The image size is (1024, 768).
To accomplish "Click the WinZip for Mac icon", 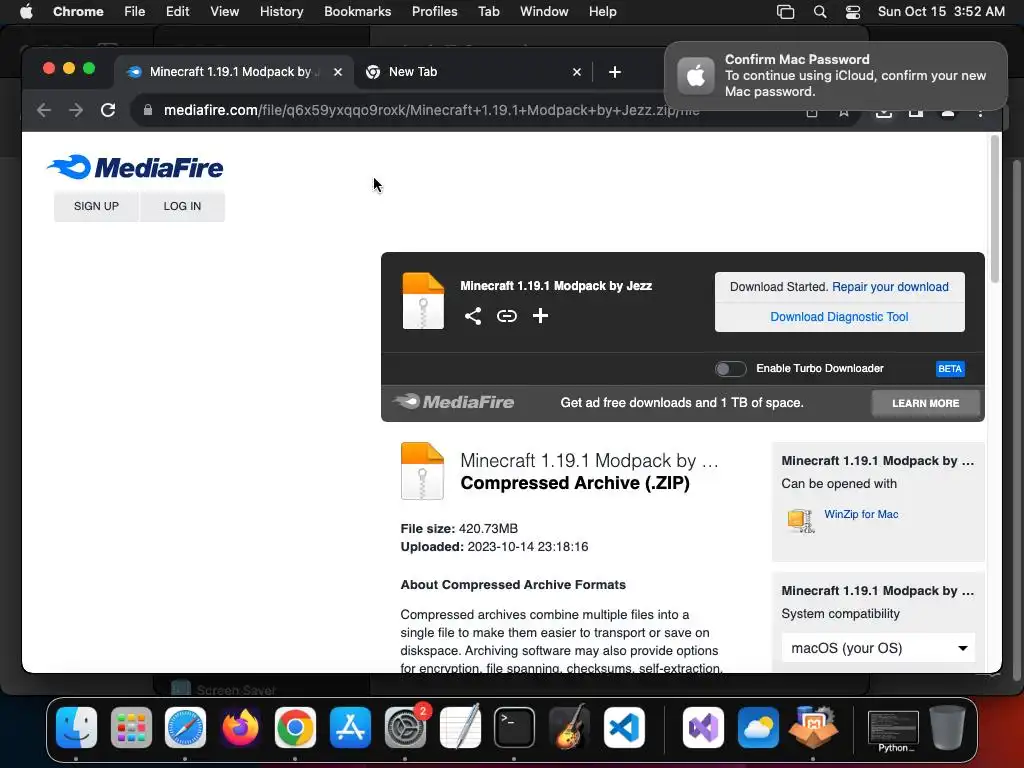I will pos(801,520).
